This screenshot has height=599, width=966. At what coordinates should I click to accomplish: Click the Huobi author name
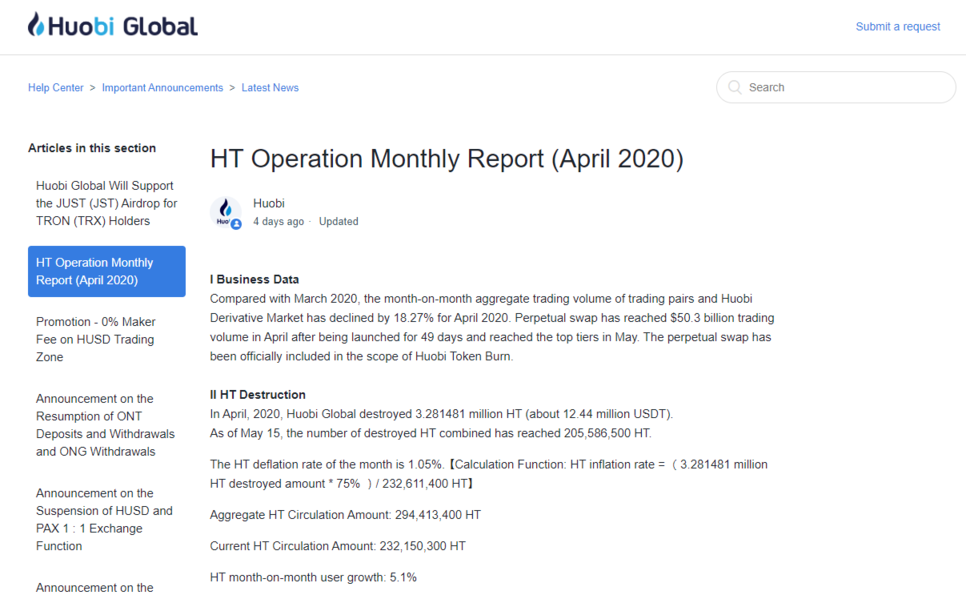269,203
